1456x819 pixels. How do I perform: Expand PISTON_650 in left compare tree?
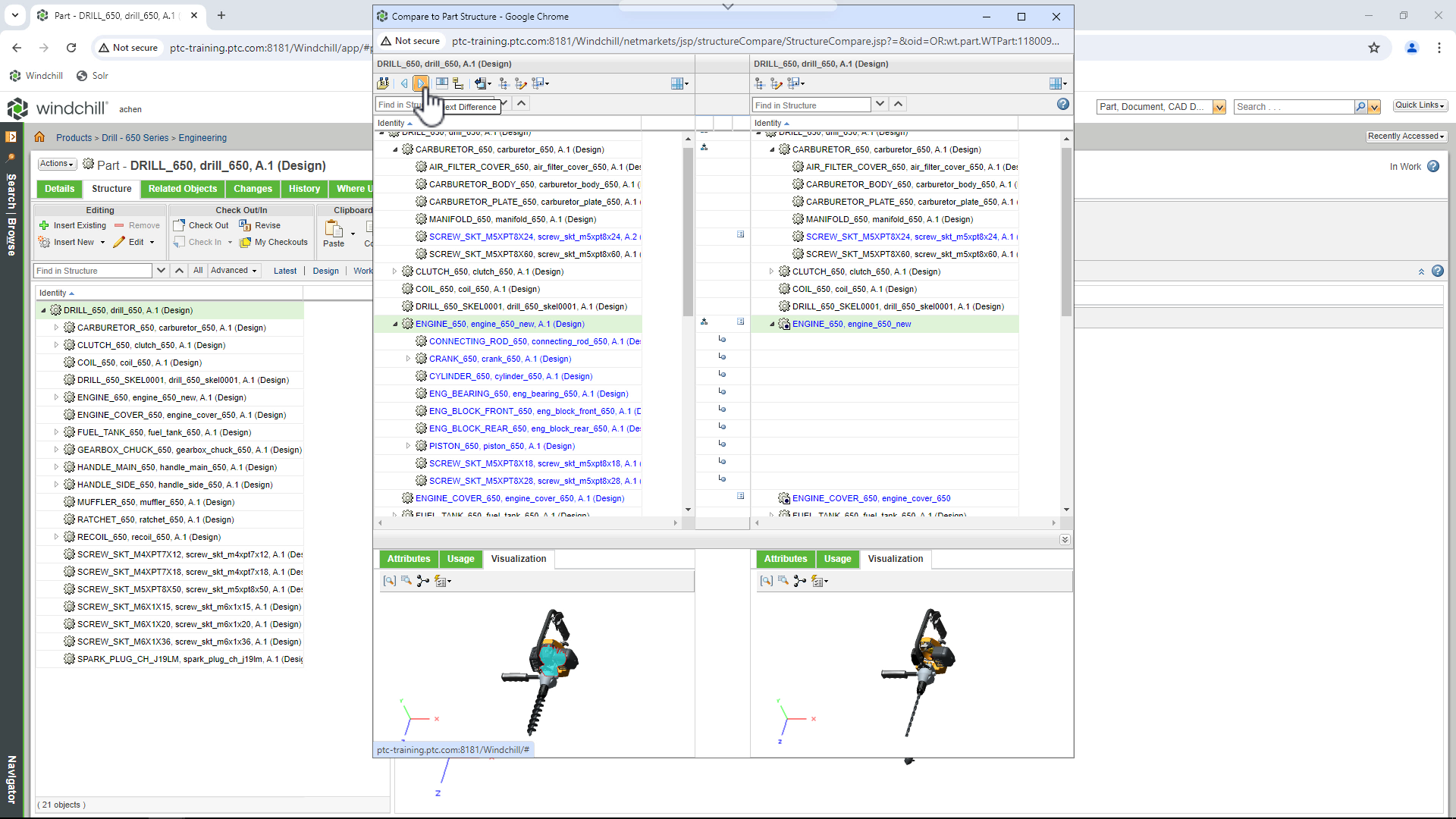click(408, 446)
